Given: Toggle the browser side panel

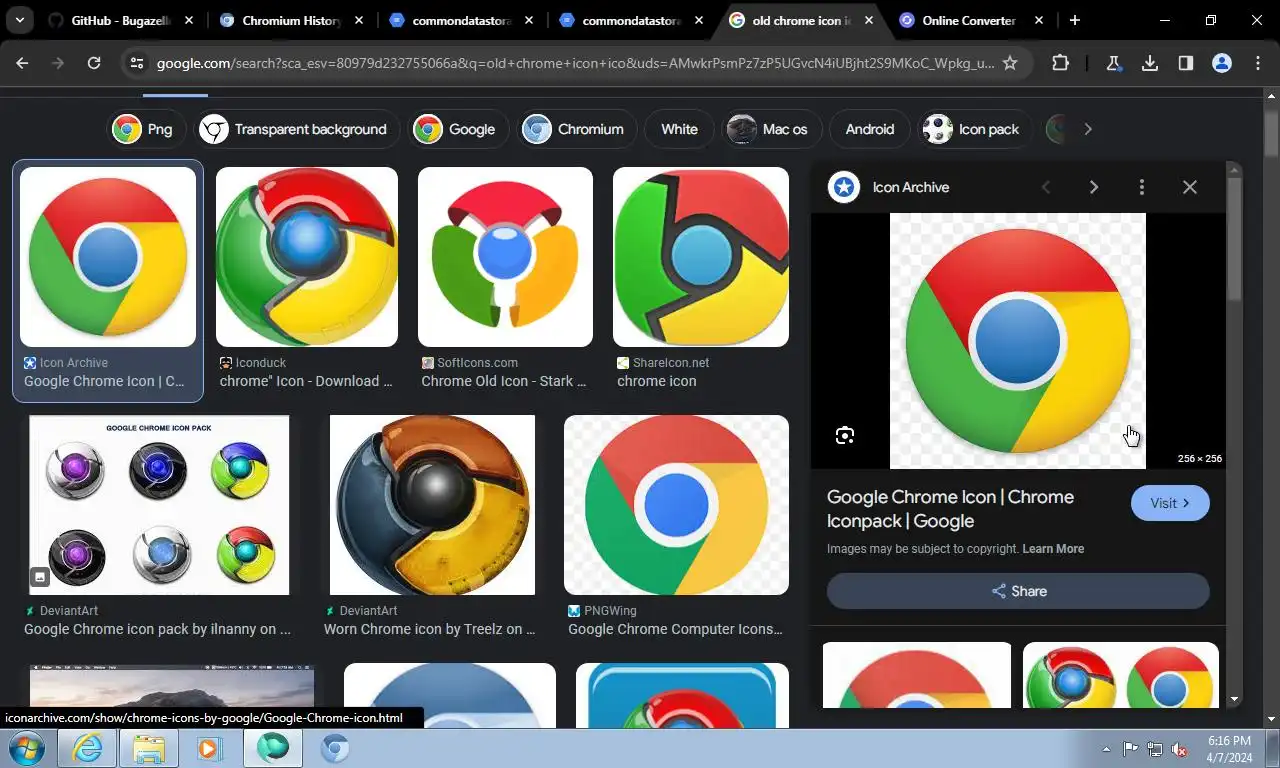Looking at the screenshot, I should (x=1186, y=63).
